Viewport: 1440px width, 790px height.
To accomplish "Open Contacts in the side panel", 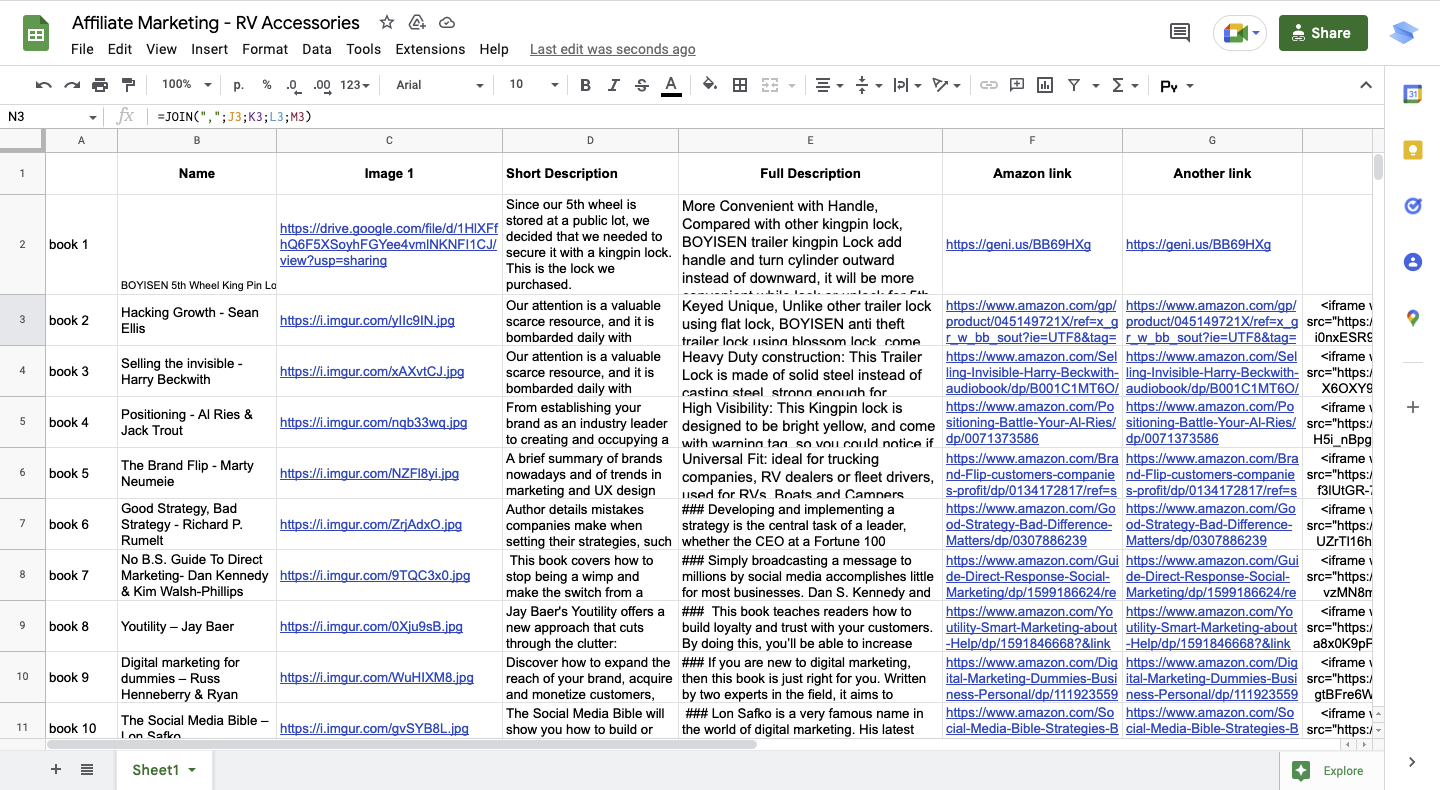I will 1412,262.
